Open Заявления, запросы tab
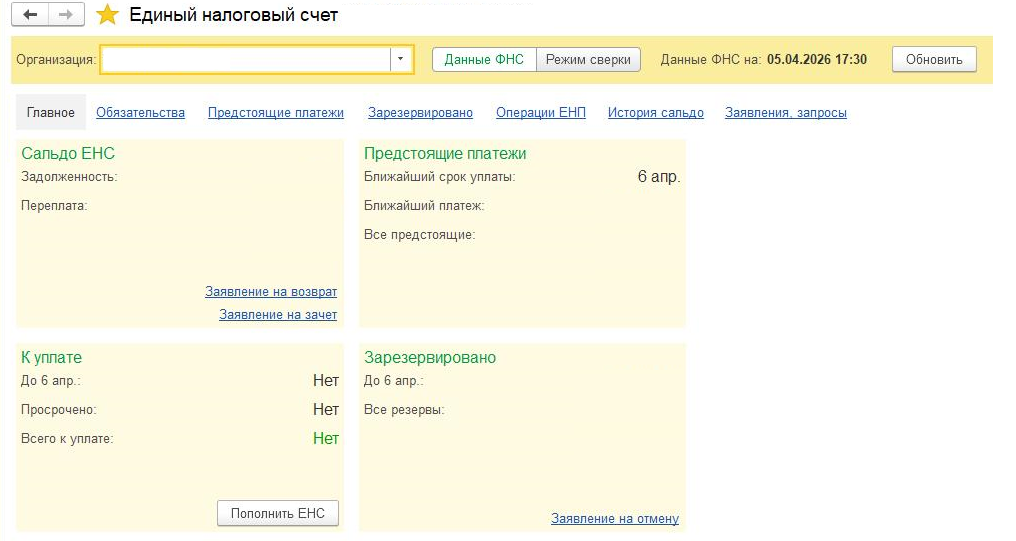 [x=786, y=113]
